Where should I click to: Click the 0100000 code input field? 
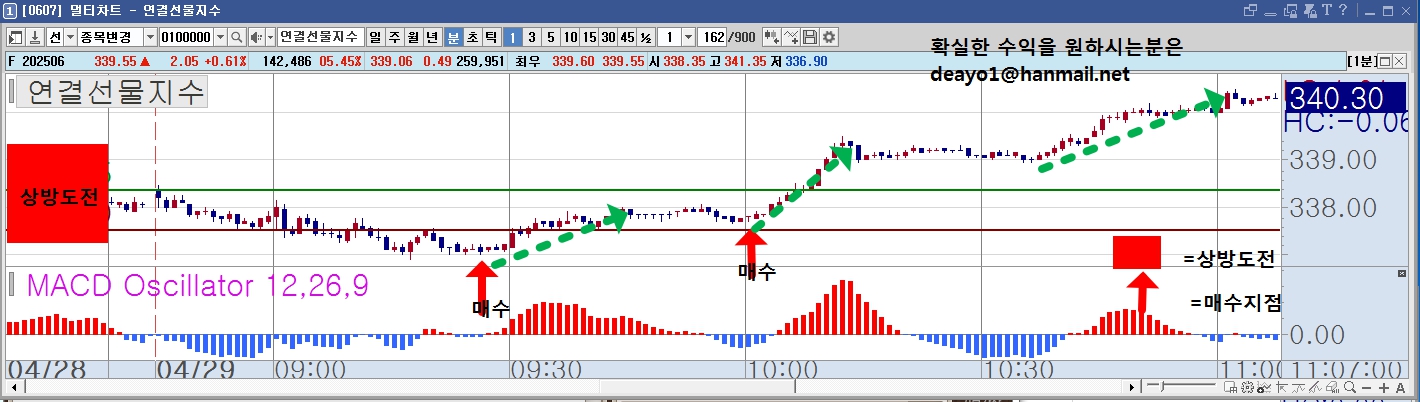[186, 37]
